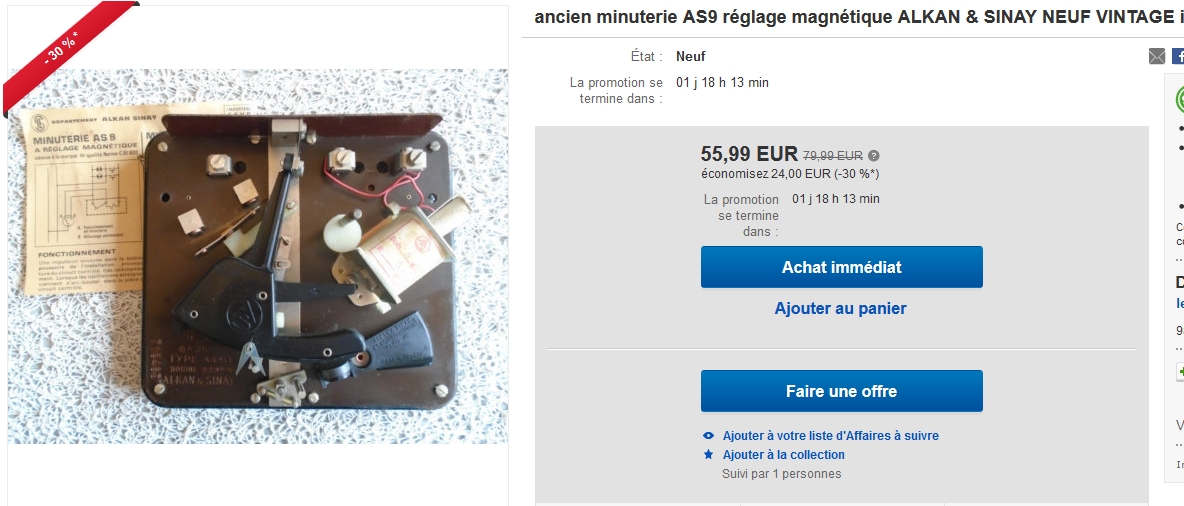Share the listing on Facebook icon
1184x506 pixels.
(x=1178, y=57)
